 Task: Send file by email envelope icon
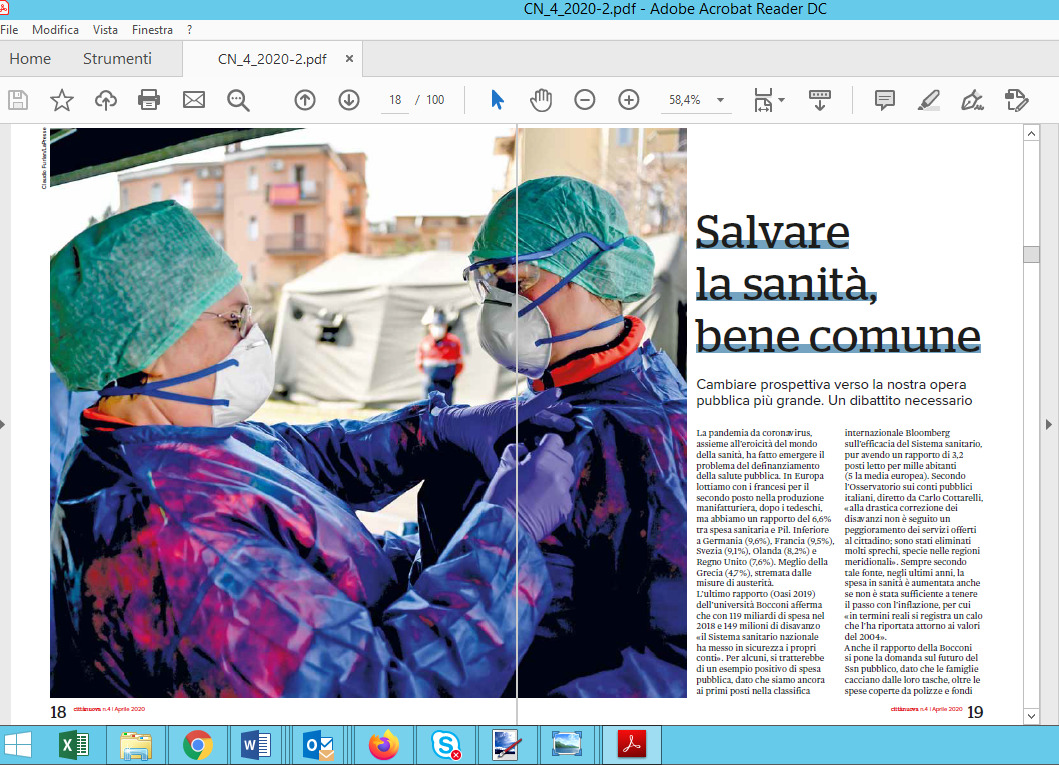[193, 99]
